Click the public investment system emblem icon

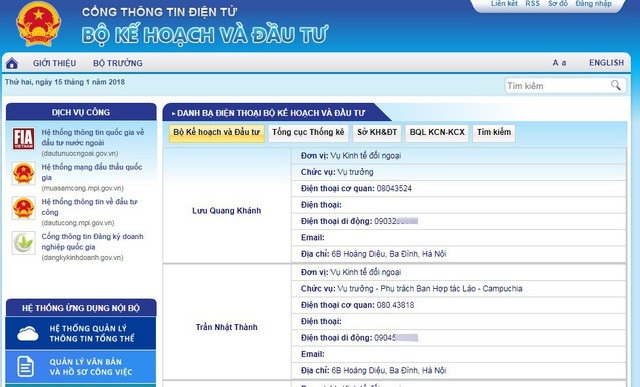click(x=23, y=208)
